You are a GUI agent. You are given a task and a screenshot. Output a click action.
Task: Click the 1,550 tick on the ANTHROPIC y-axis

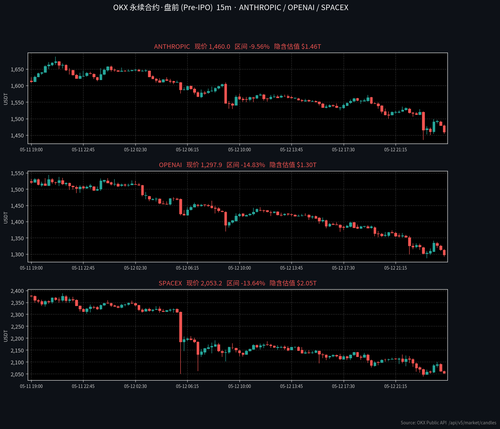(17, 103)
